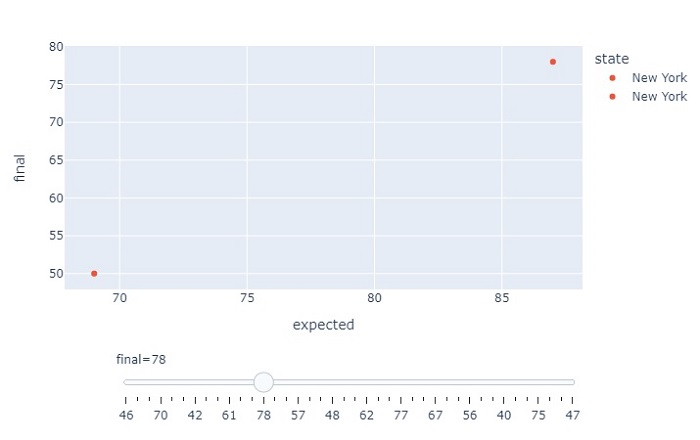700x440 pixels.
Task: Click the data point near final 50
Action: [94, 273]
